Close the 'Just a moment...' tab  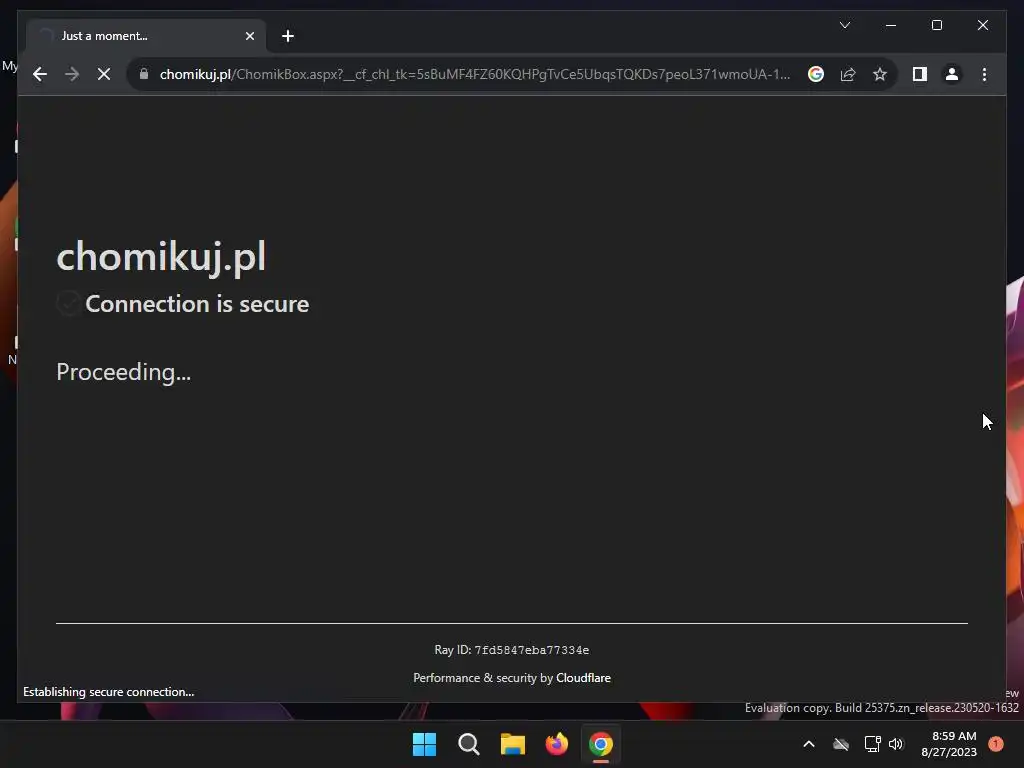249,36
